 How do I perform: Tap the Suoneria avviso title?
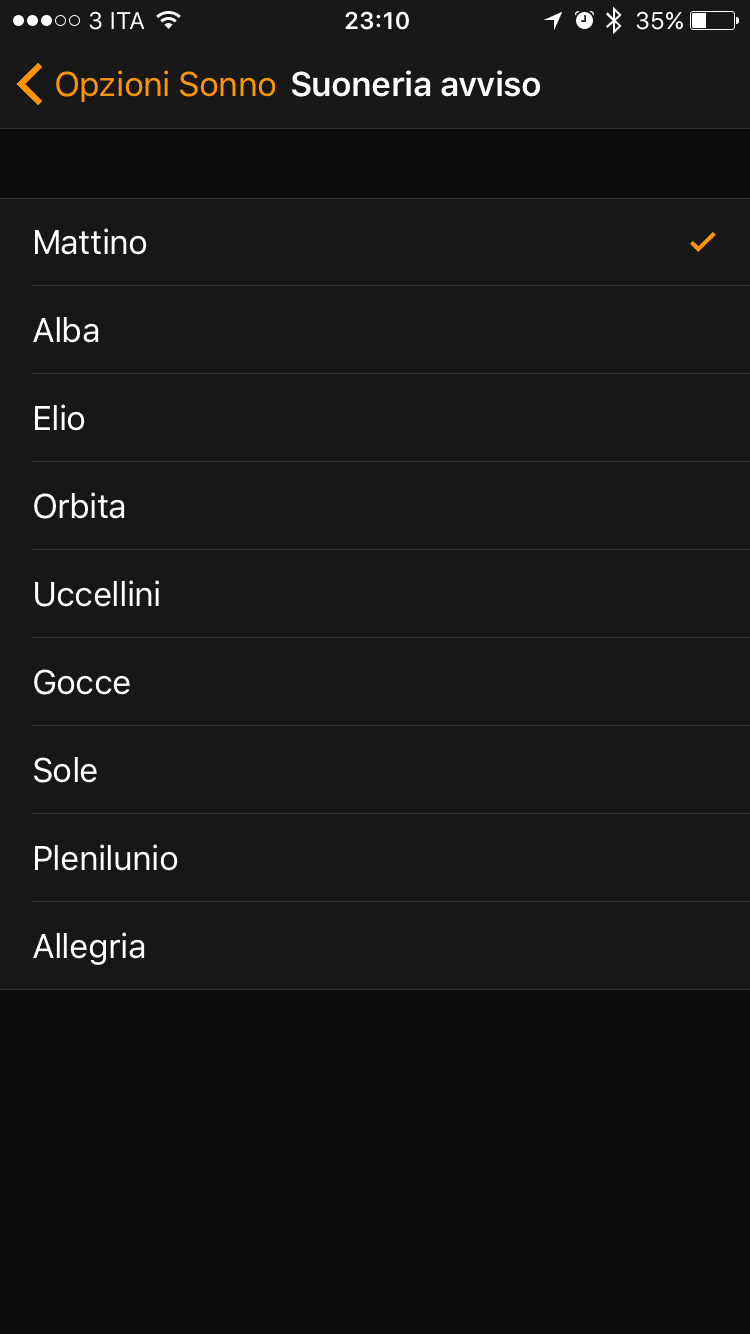pos(416,85)
